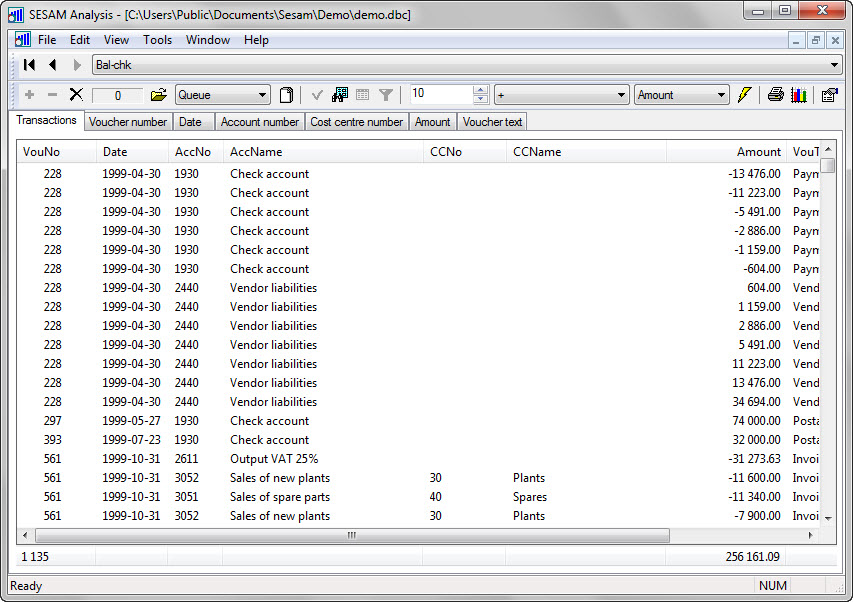Switch to the Amount tab
Screen dimensions: 853x602
coord(432,122)
